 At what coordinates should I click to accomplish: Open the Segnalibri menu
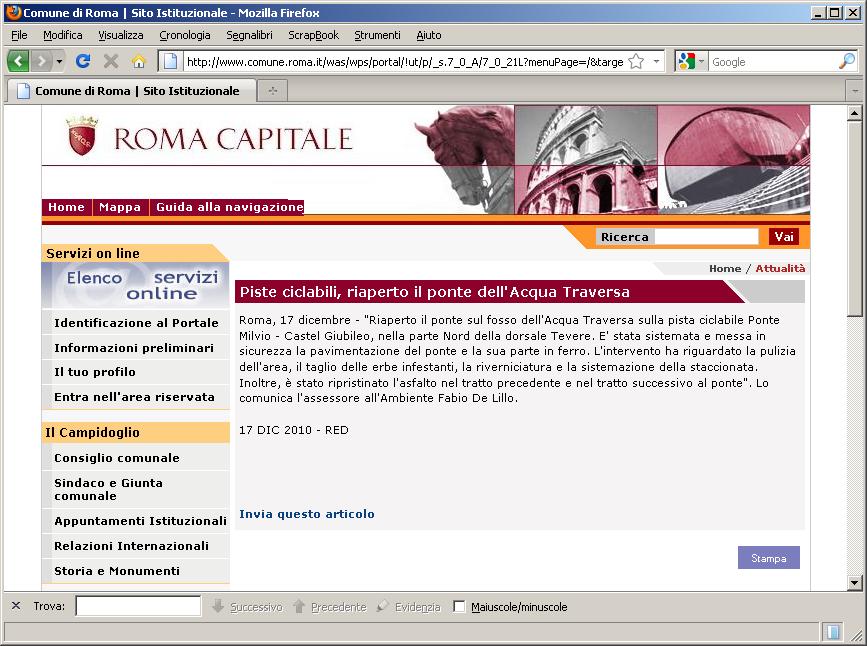tap(249, 35)
